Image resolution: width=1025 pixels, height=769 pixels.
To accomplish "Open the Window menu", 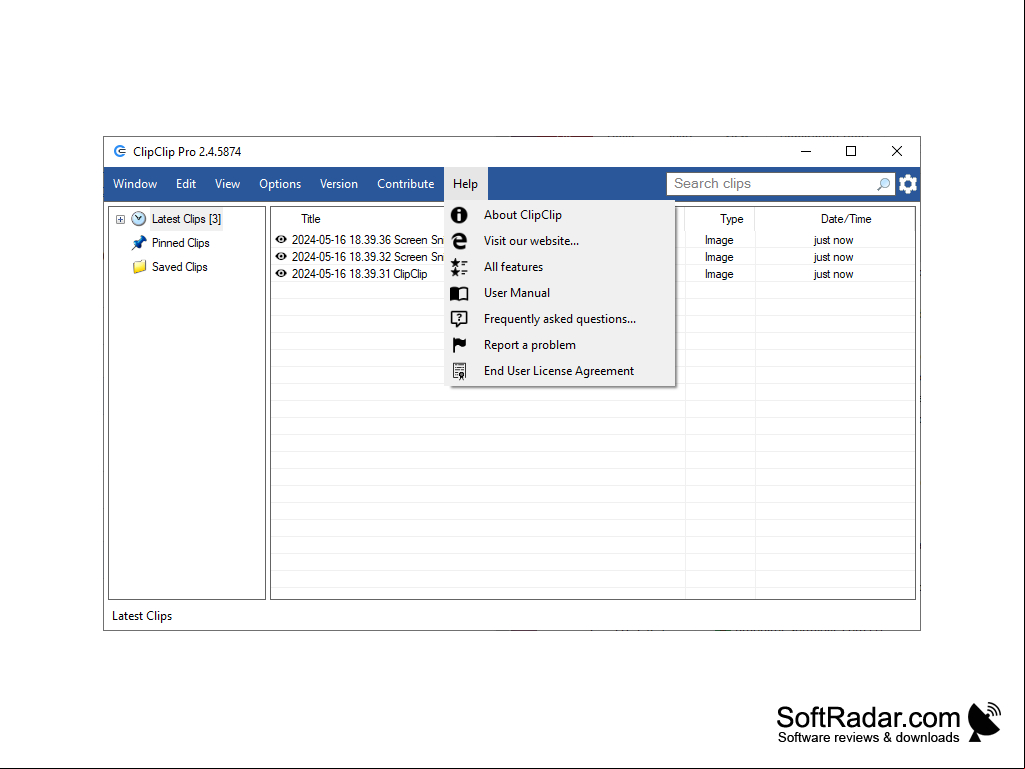I will pos(135,184).
